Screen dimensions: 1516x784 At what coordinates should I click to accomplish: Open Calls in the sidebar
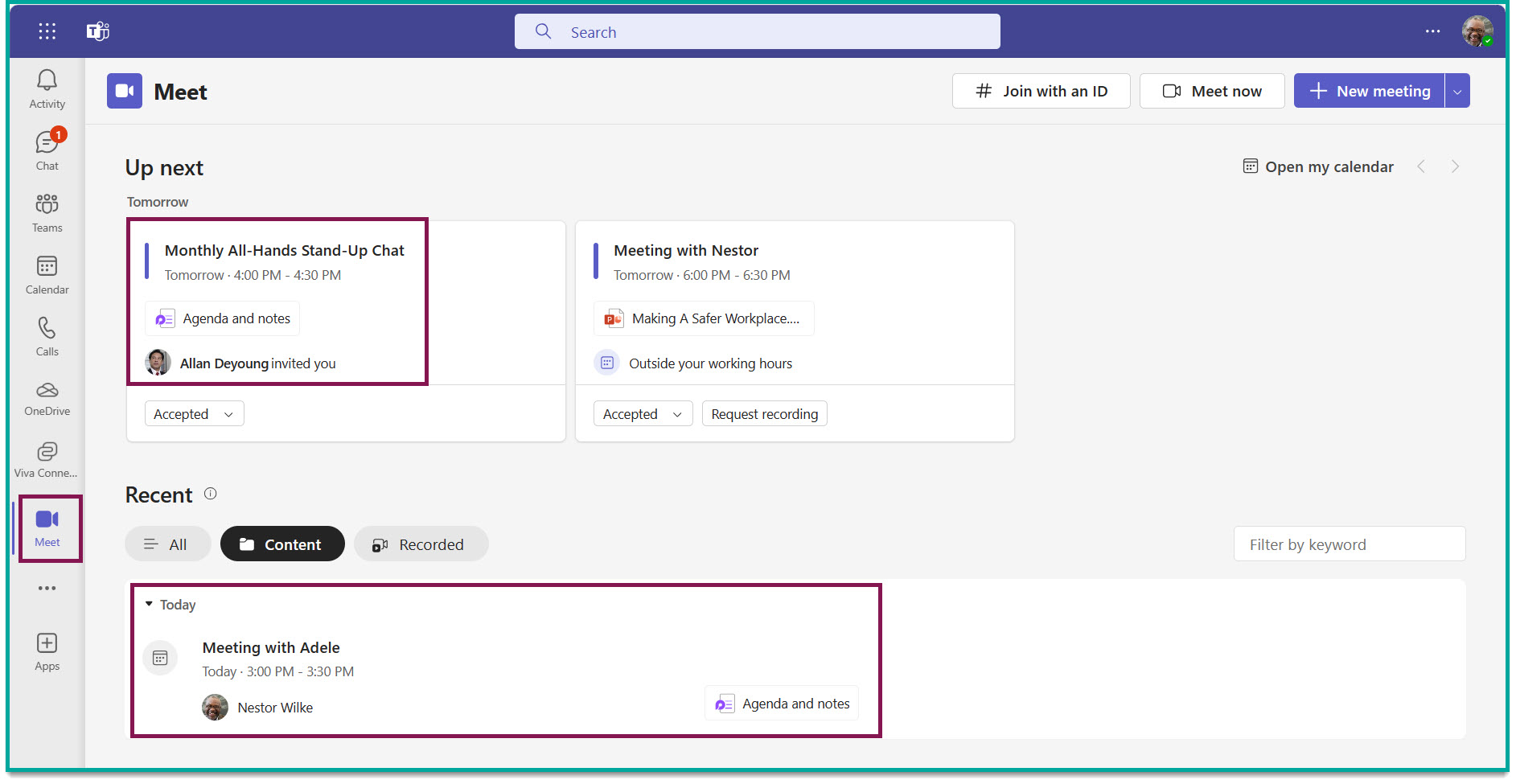click(47, 335)
